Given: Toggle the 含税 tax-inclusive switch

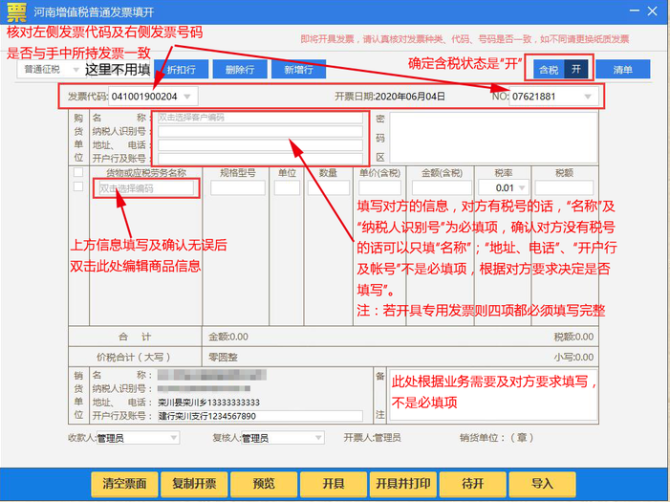Looking at the screenshot, I should pyautogui.click(x=561, y=69).
